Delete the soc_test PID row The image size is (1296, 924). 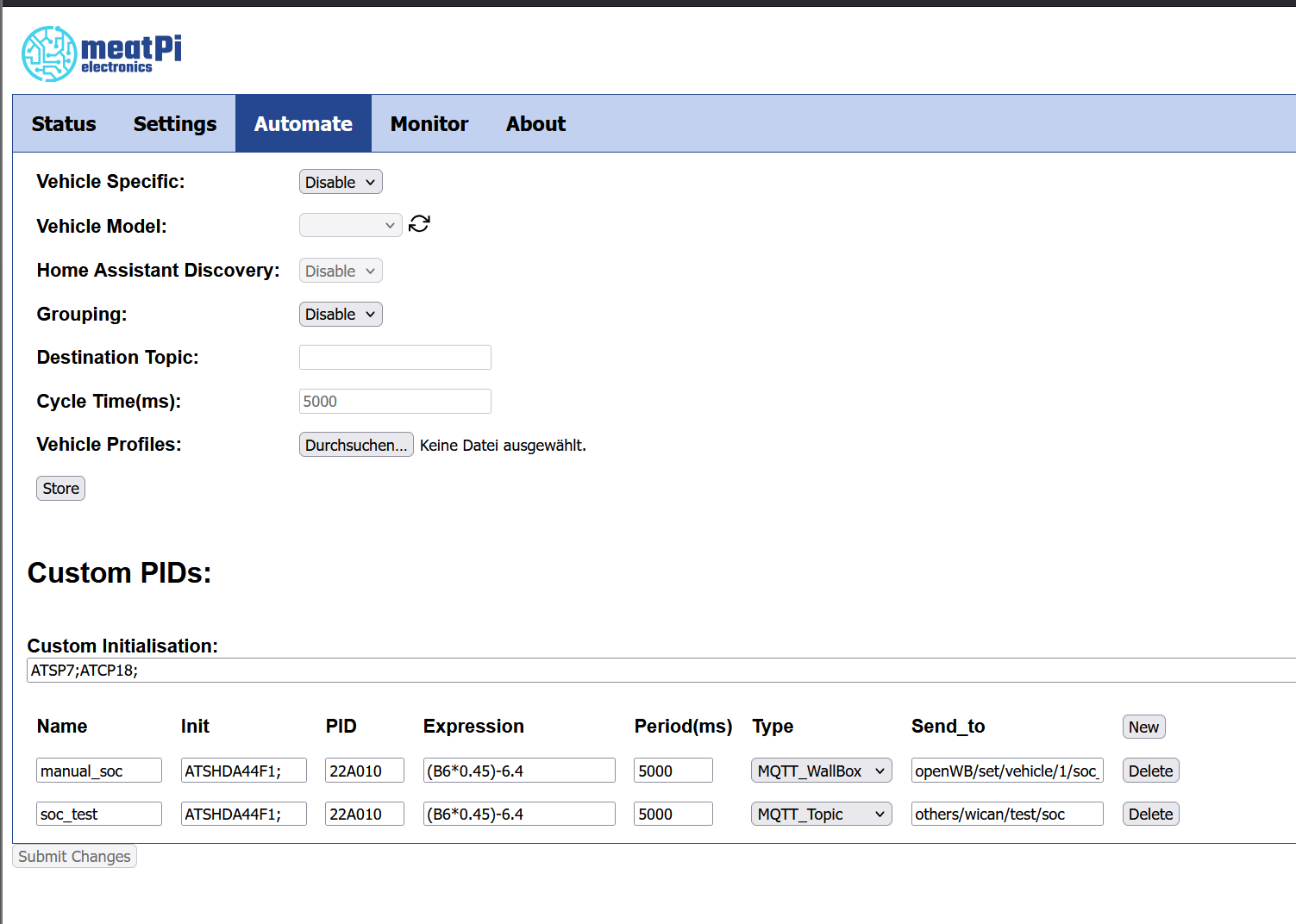pos(1150,814)
